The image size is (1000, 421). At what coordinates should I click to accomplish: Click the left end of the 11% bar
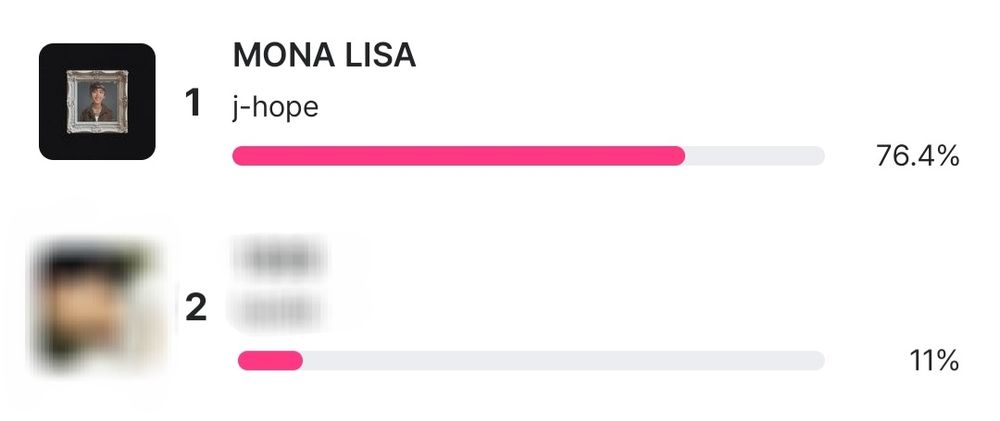point(244,360)
